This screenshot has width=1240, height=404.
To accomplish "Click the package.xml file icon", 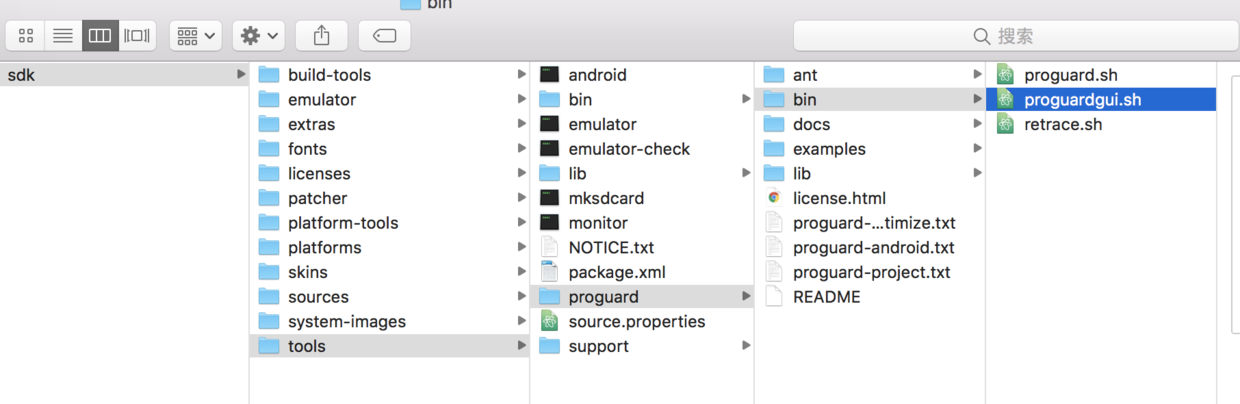I will tap(549, 272).
